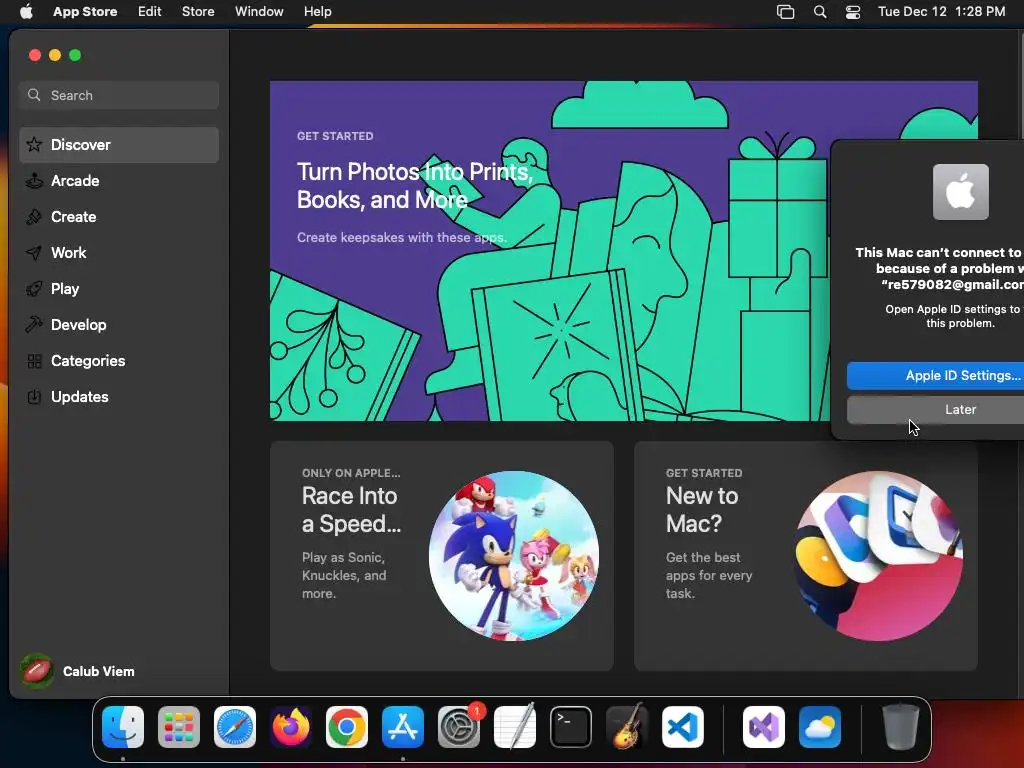Launch Firefox from the Dock

291,727
